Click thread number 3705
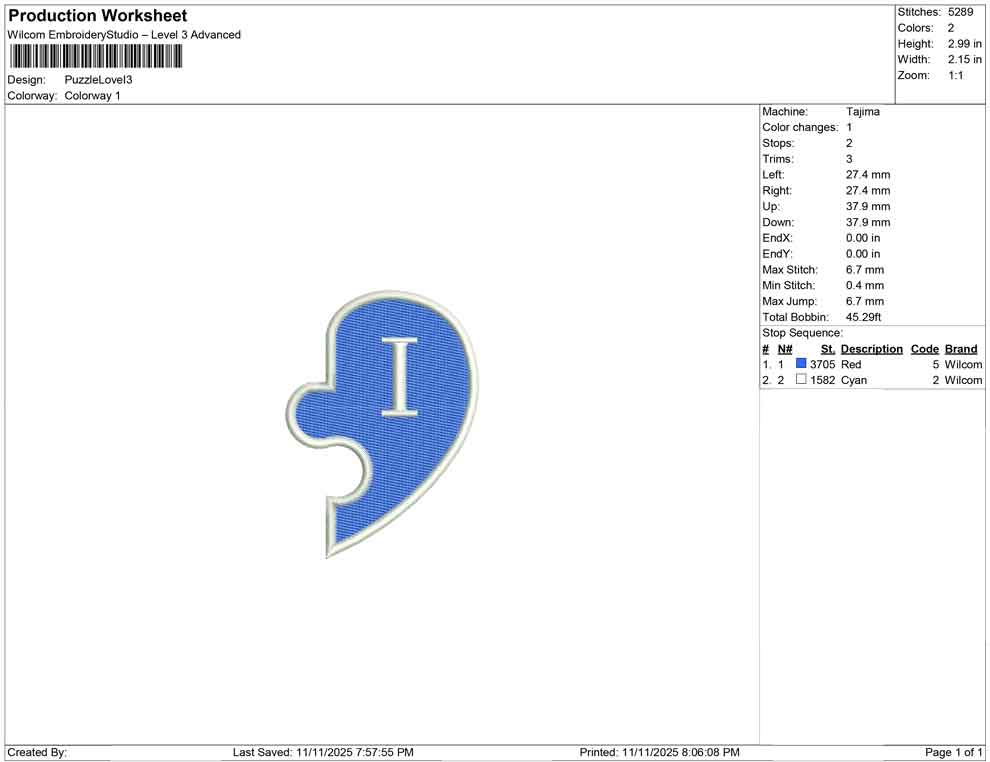Viewport: 990px width, 762px height. point(823,364)
